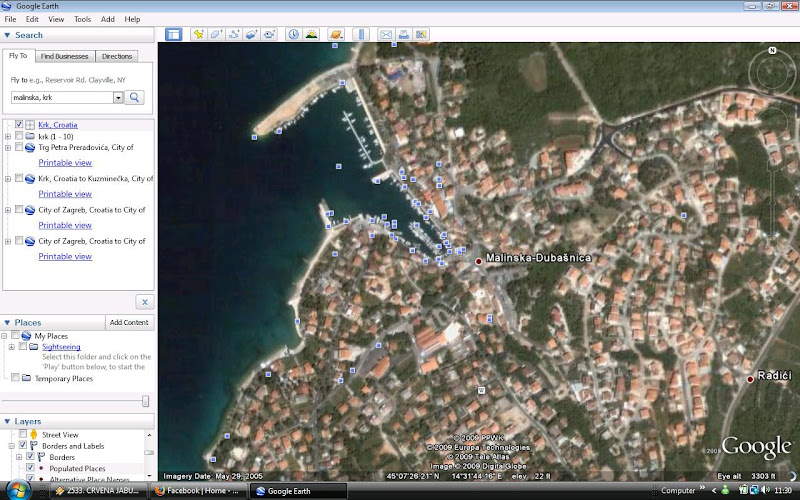Email the view with the envelope icon
This screenshot has width=800, height=500.
(386, 34)
